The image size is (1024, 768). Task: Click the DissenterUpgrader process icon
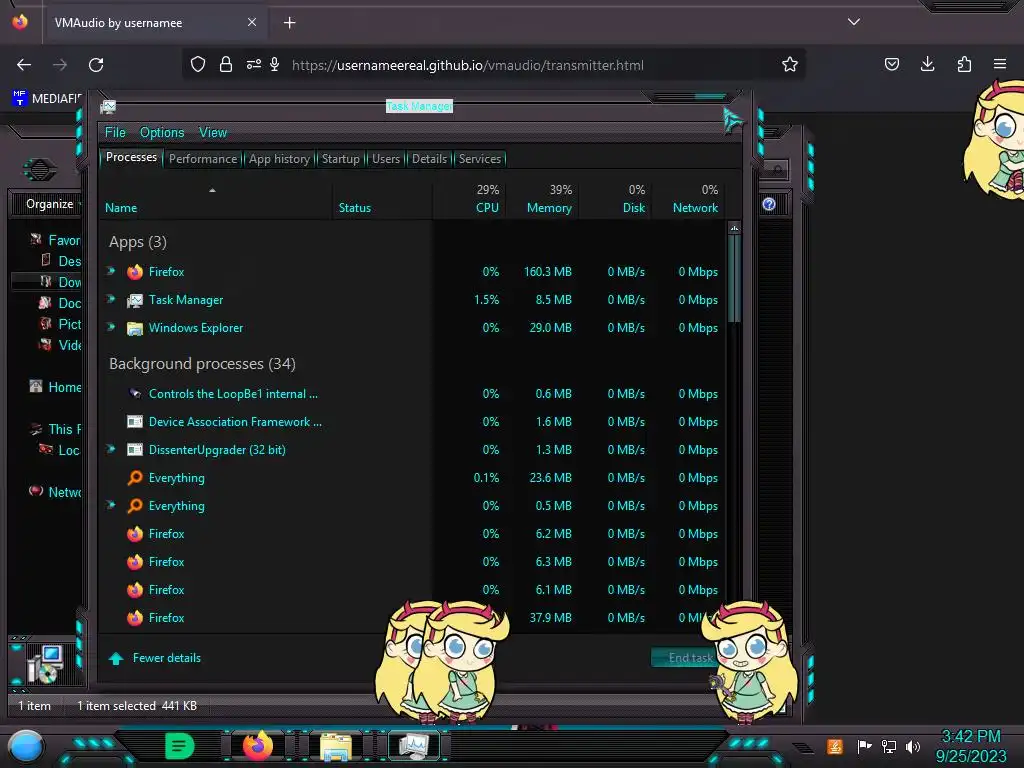click(x=135, y=450)
